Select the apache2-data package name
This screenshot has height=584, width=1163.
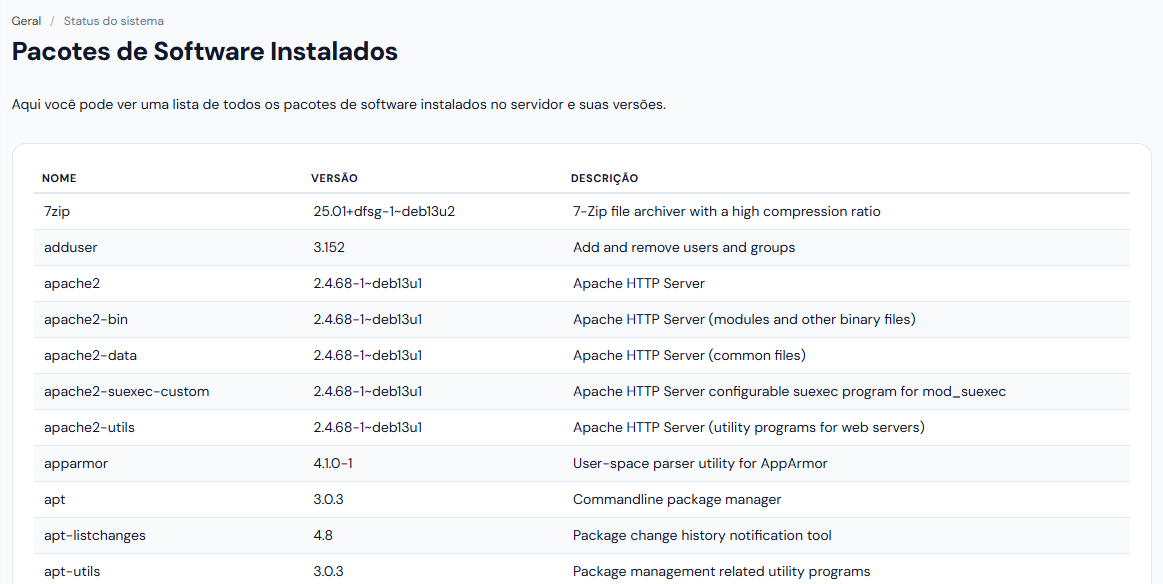click(90, 355)
